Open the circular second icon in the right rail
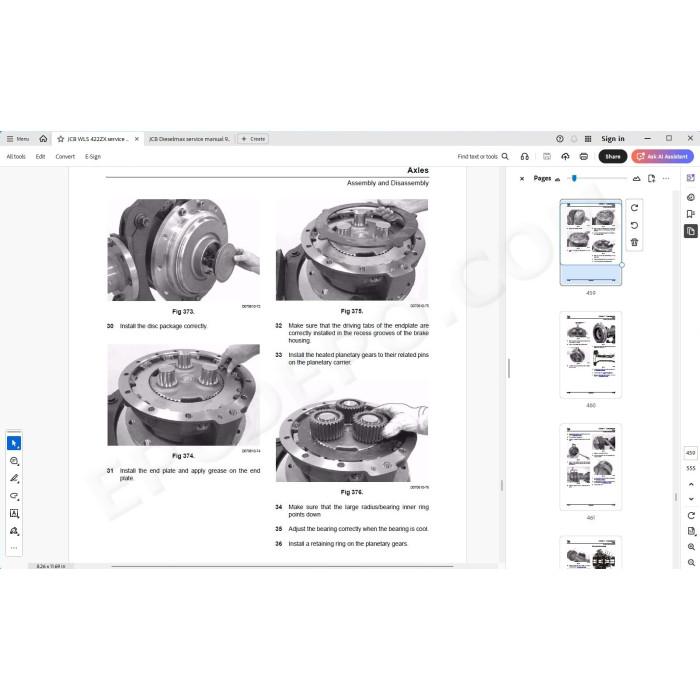The image size is (700, 700). 690,197
